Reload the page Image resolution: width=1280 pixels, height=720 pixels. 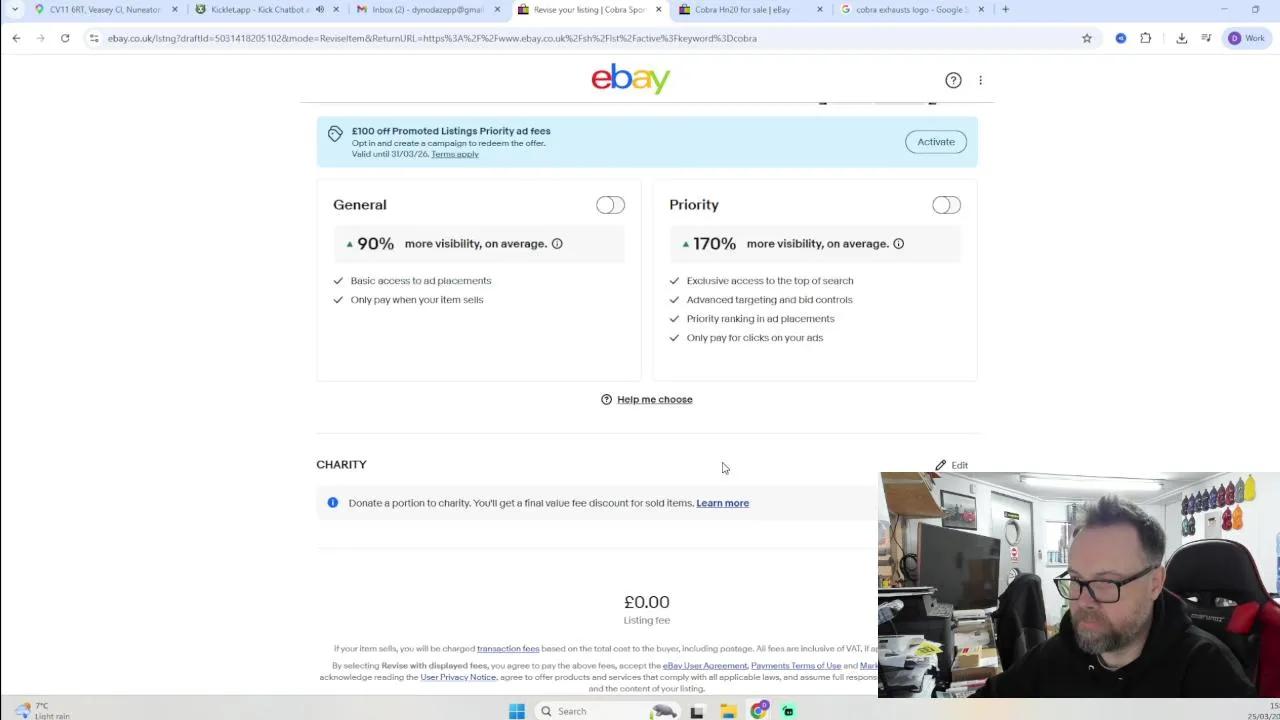tap(65, 38)
